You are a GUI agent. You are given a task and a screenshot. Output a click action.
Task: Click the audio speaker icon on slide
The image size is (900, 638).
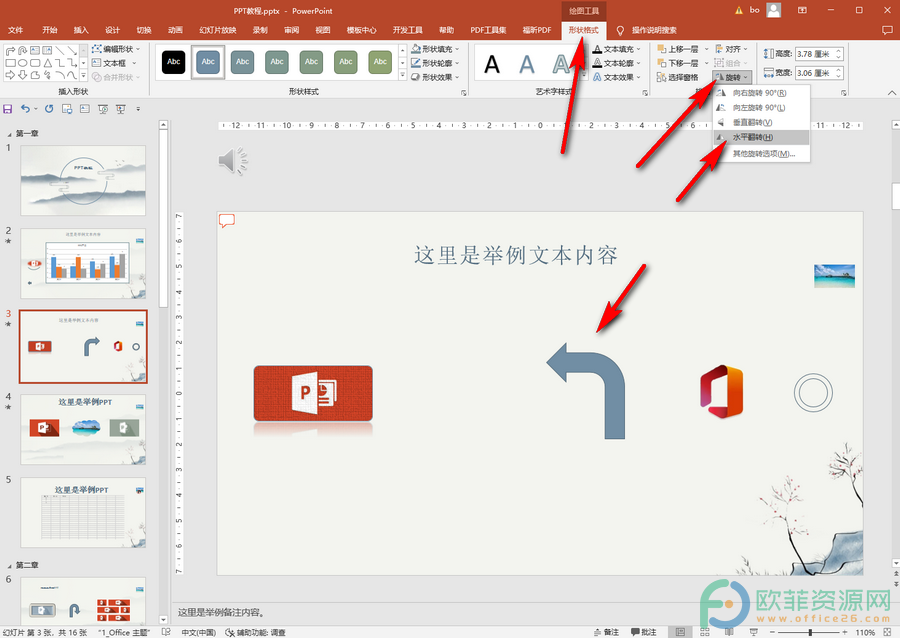(x=233, y=161)
